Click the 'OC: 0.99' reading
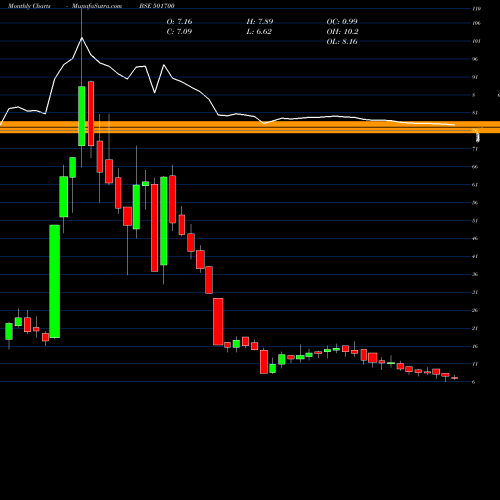This screenshot has width=500, height=500. pyautogui.click(x=342, y=22)
